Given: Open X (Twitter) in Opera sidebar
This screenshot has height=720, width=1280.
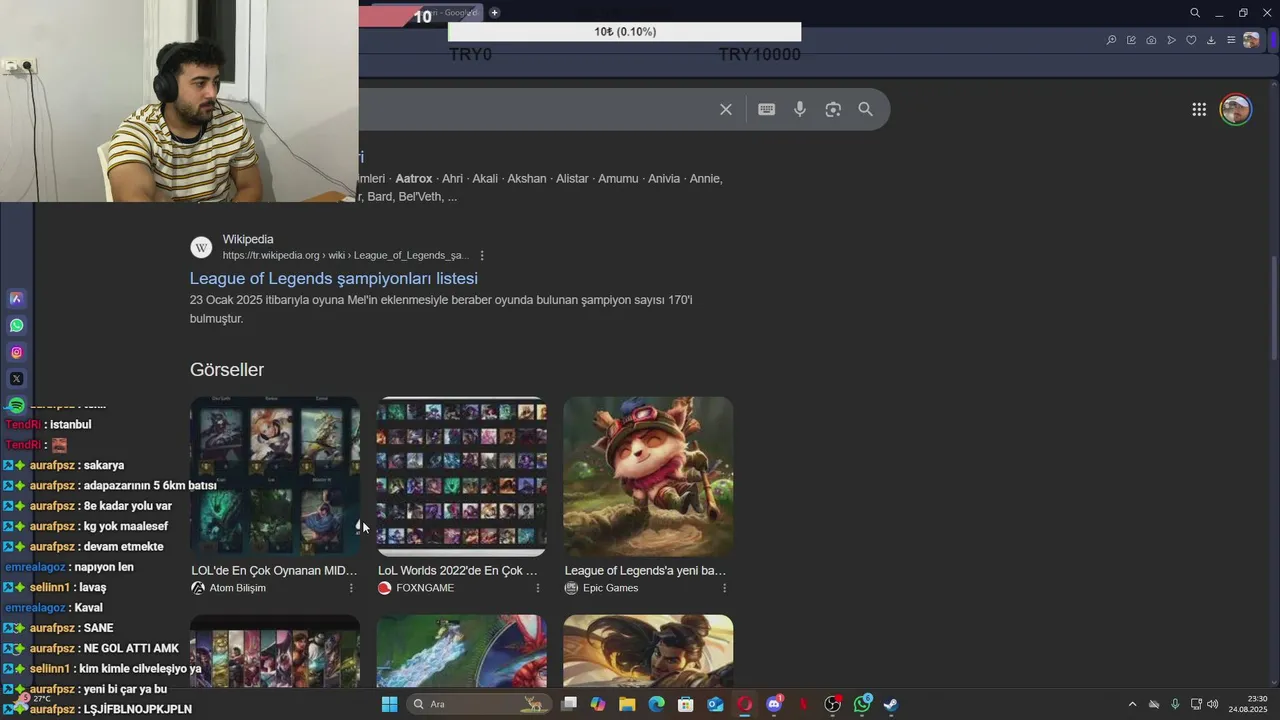Looking at the screenshot, I should [16, 379].
